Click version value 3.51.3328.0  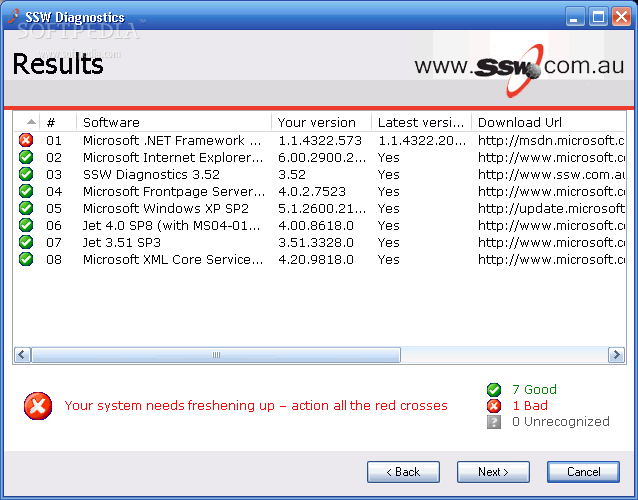[316, 243]
